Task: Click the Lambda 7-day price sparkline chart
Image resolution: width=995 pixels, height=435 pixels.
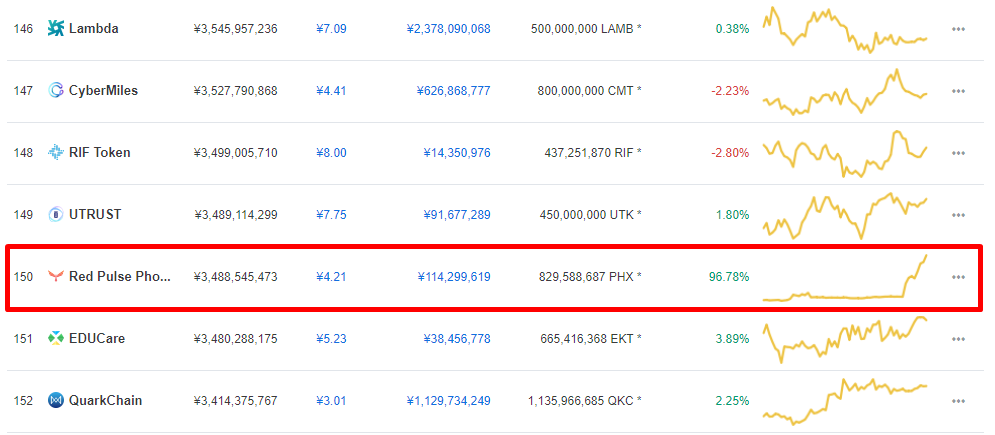Action: [x=845, y=30]
